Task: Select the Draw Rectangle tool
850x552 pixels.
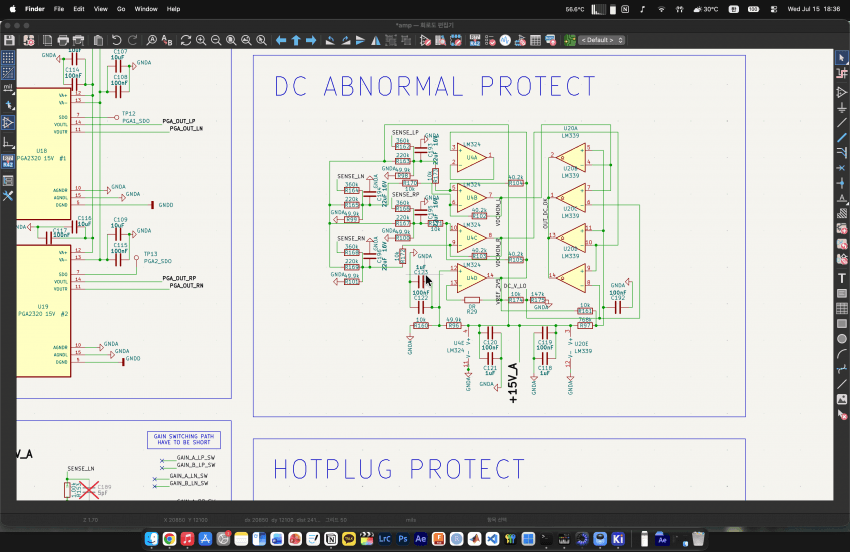Action: point(842,324)
